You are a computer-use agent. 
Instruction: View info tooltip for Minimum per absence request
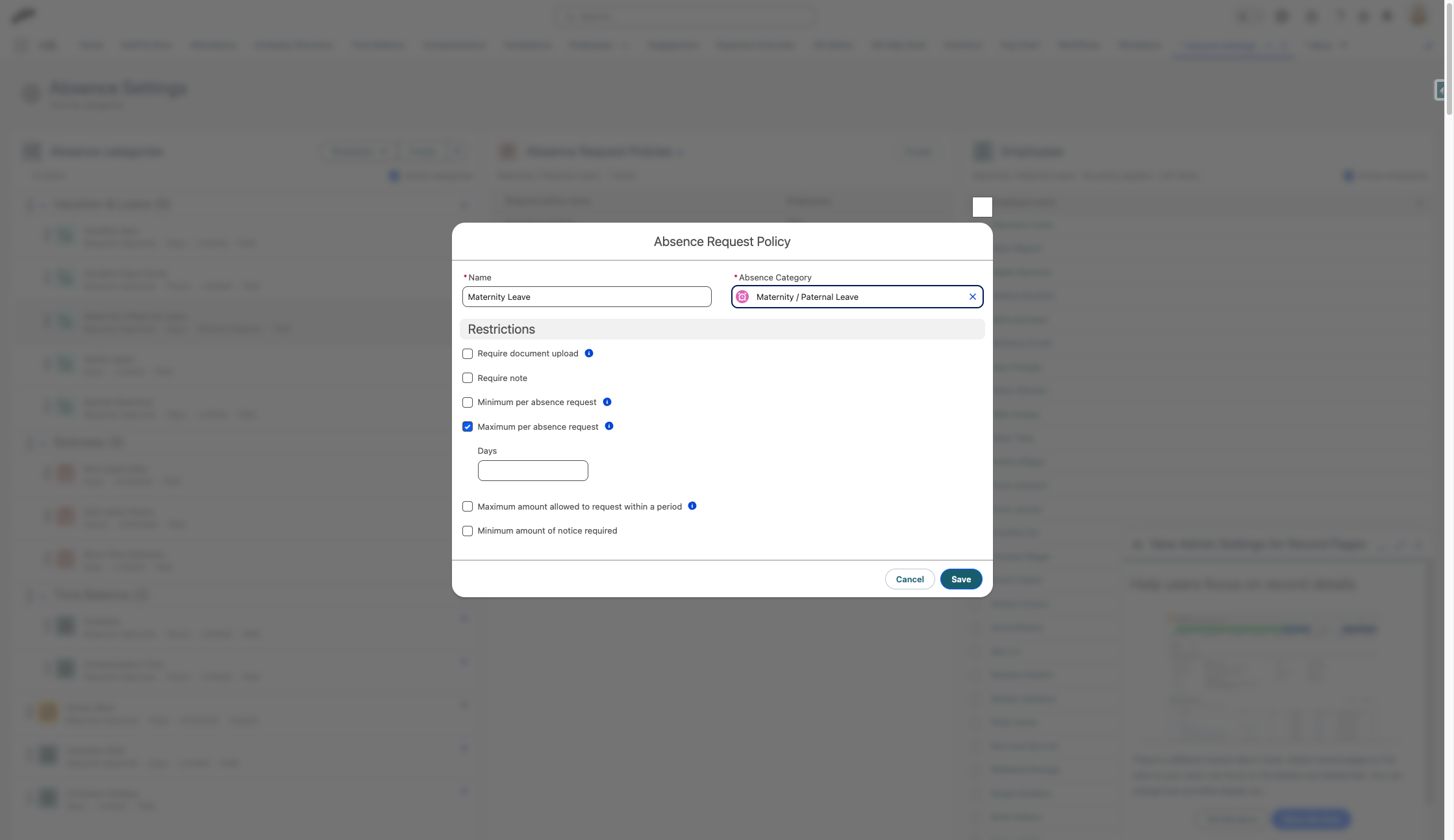click(607, 402)
